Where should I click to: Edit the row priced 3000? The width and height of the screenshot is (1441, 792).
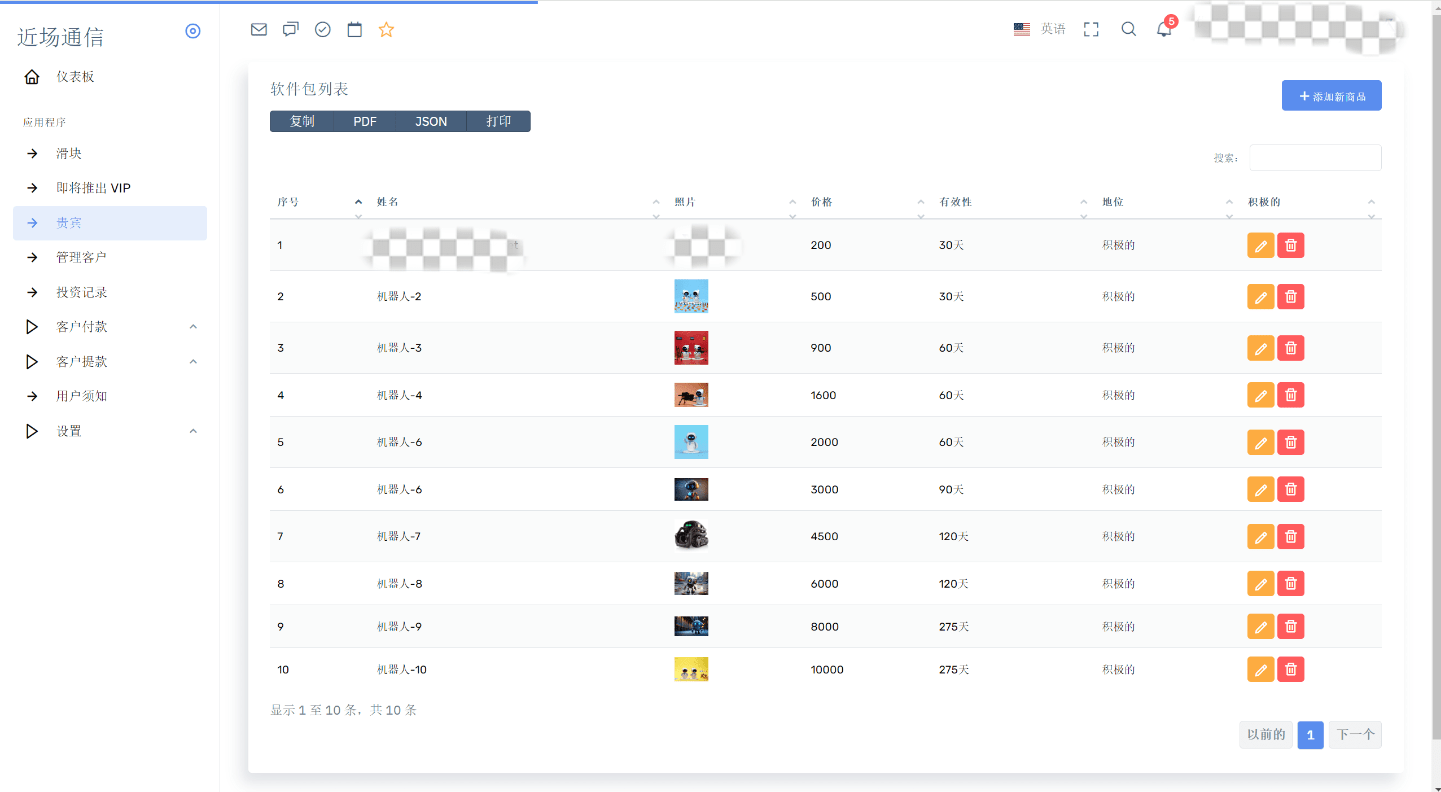click(x=1261, y=489)
